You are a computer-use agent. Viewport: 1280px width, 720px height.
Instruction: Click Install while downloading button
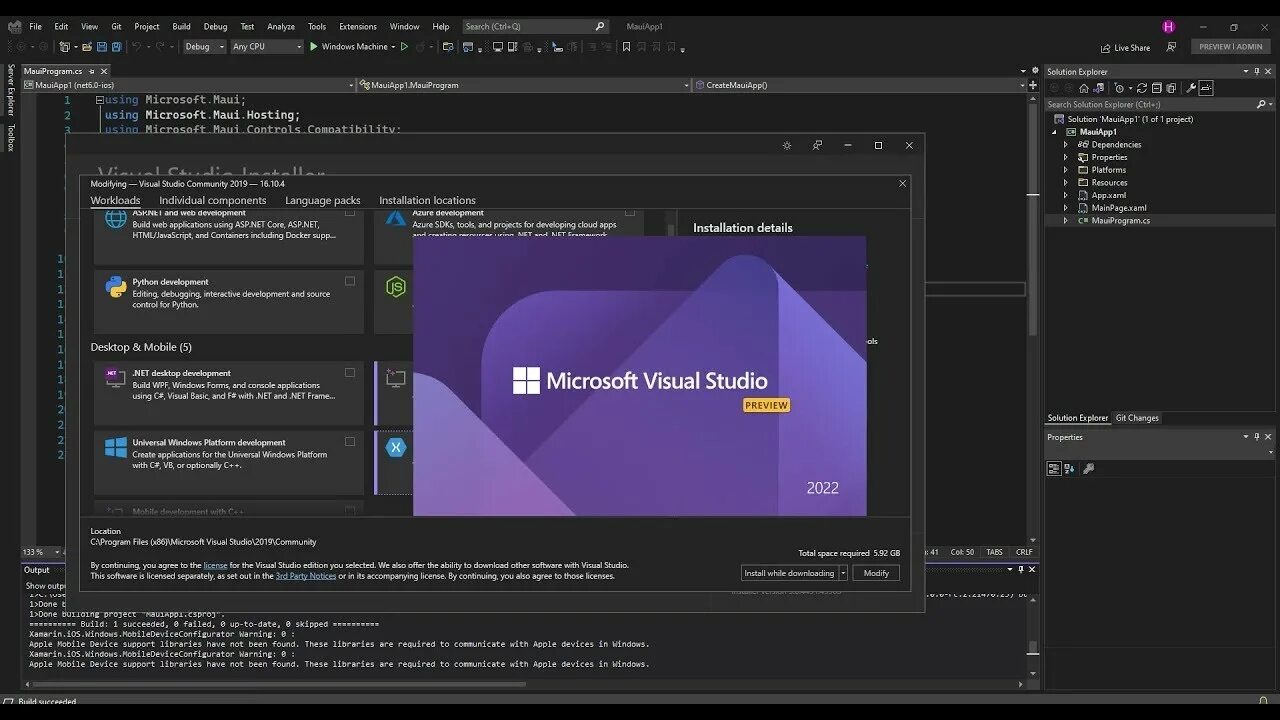(x=789, y=573)
